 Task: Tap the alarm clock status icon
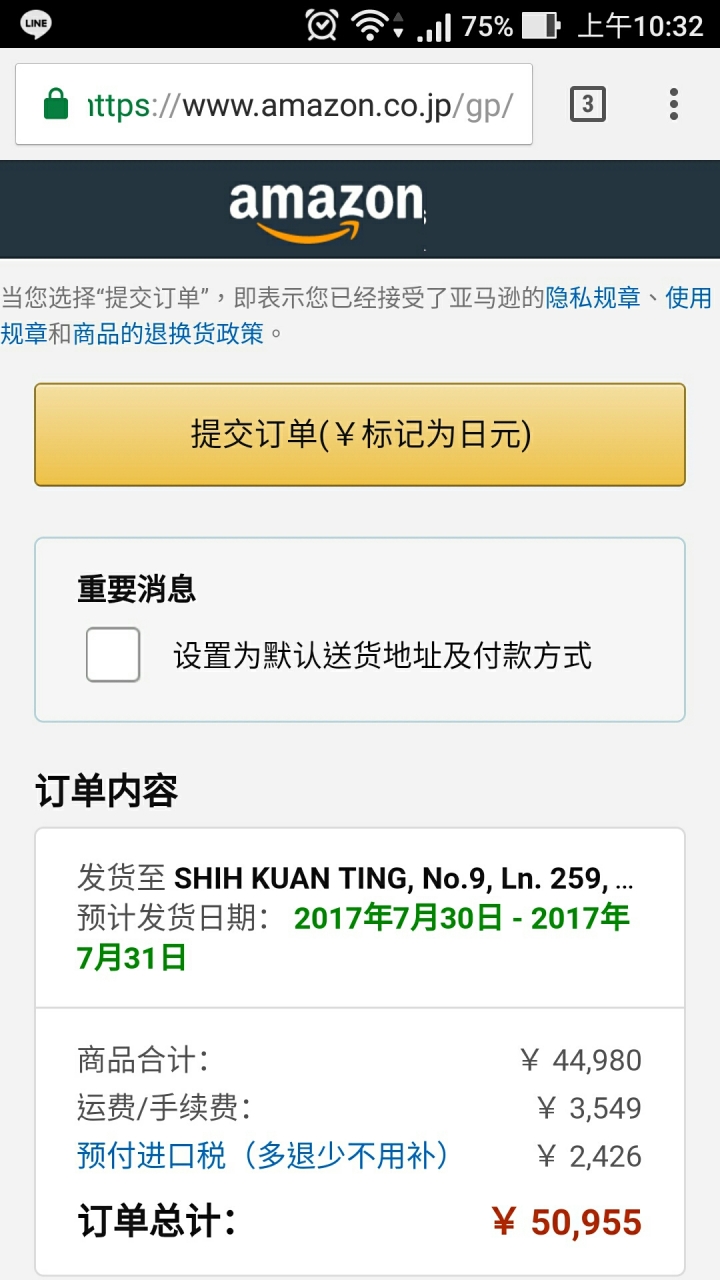click(x=321, y=24)
